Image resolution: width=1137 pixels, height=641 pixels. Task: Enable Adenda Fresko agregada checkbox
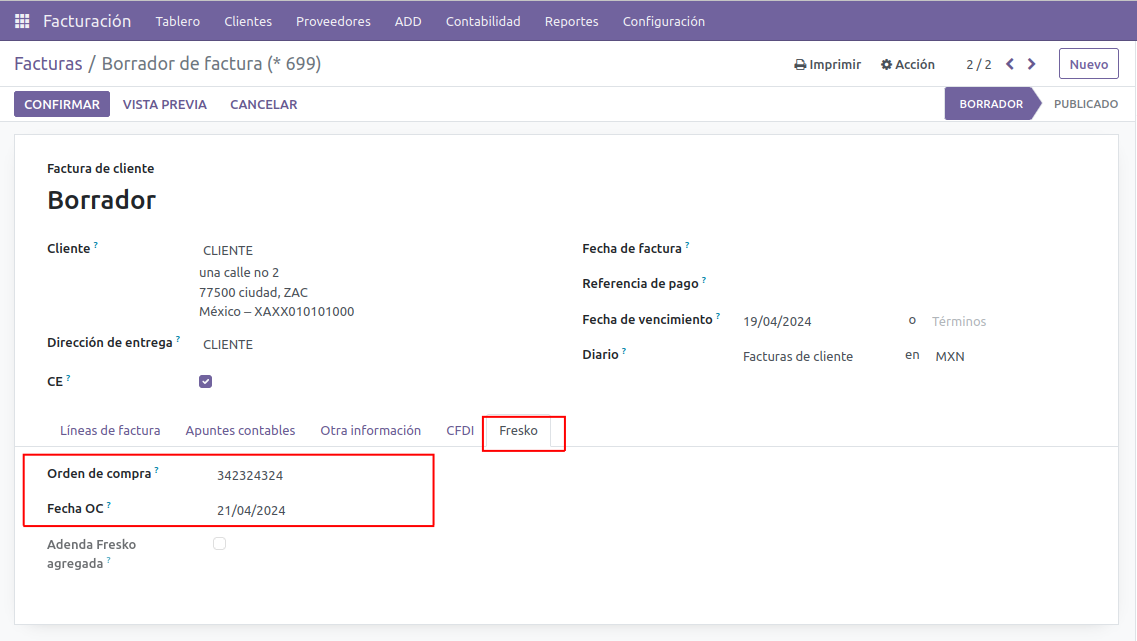tap(219, 544)
